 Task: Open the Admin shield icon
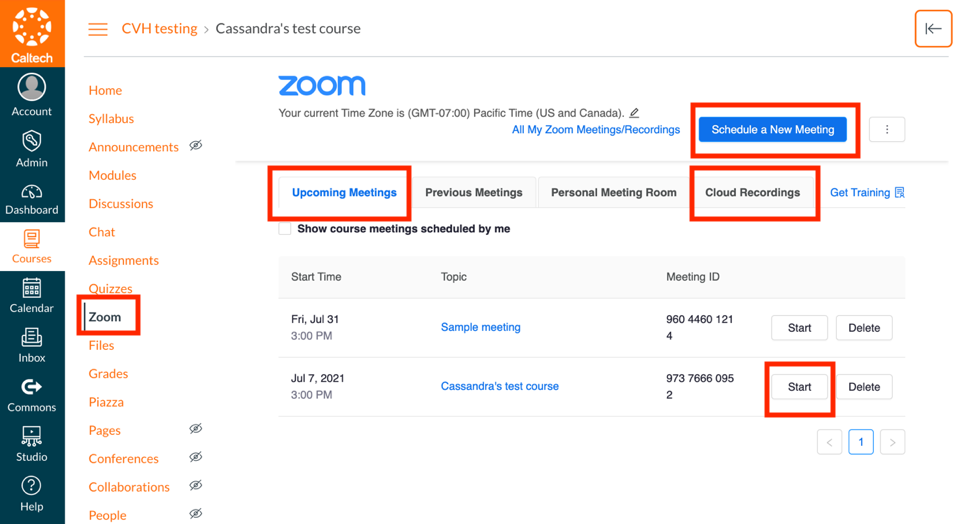pos(32,141)
